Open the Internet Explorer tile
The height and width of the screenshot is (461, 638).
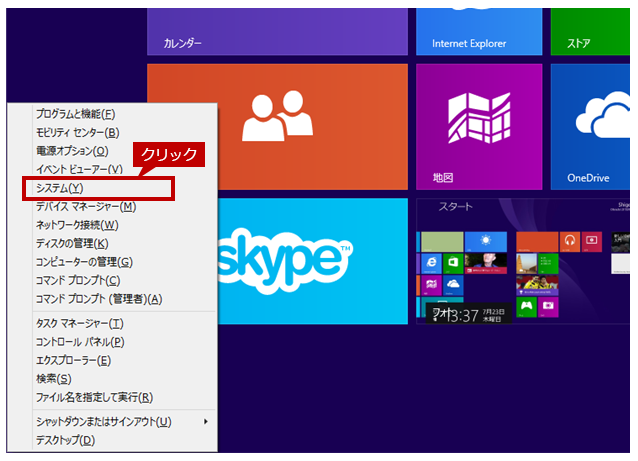pyautogui.click(x=479, y=31)
